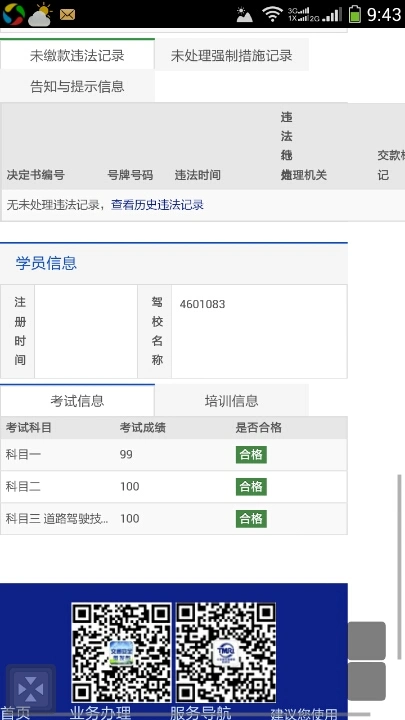Viewport: 405px width, 720px height.
Task: Select the 考试信息 tab
Action: pyautogui.click(x=77, y=400)
